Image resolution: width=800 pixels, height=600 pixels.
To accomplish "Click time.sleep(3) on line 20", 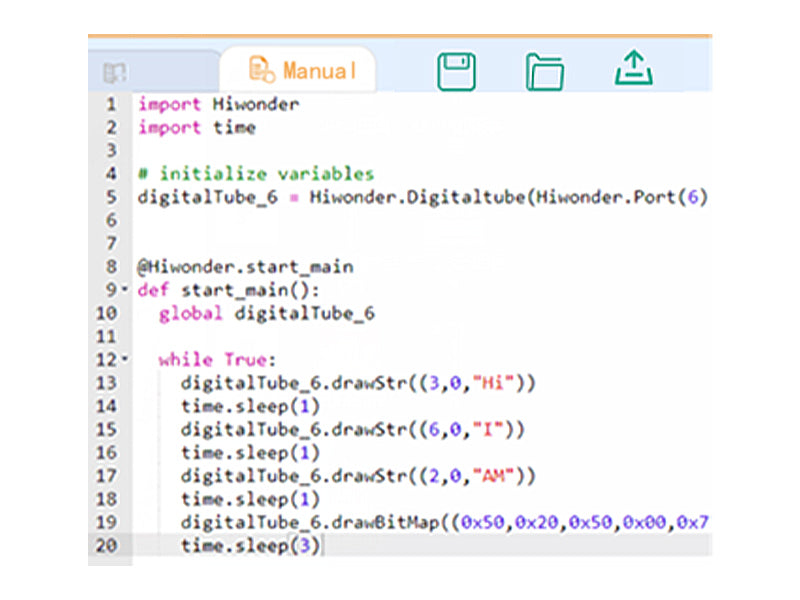I will tap(250, 544).
